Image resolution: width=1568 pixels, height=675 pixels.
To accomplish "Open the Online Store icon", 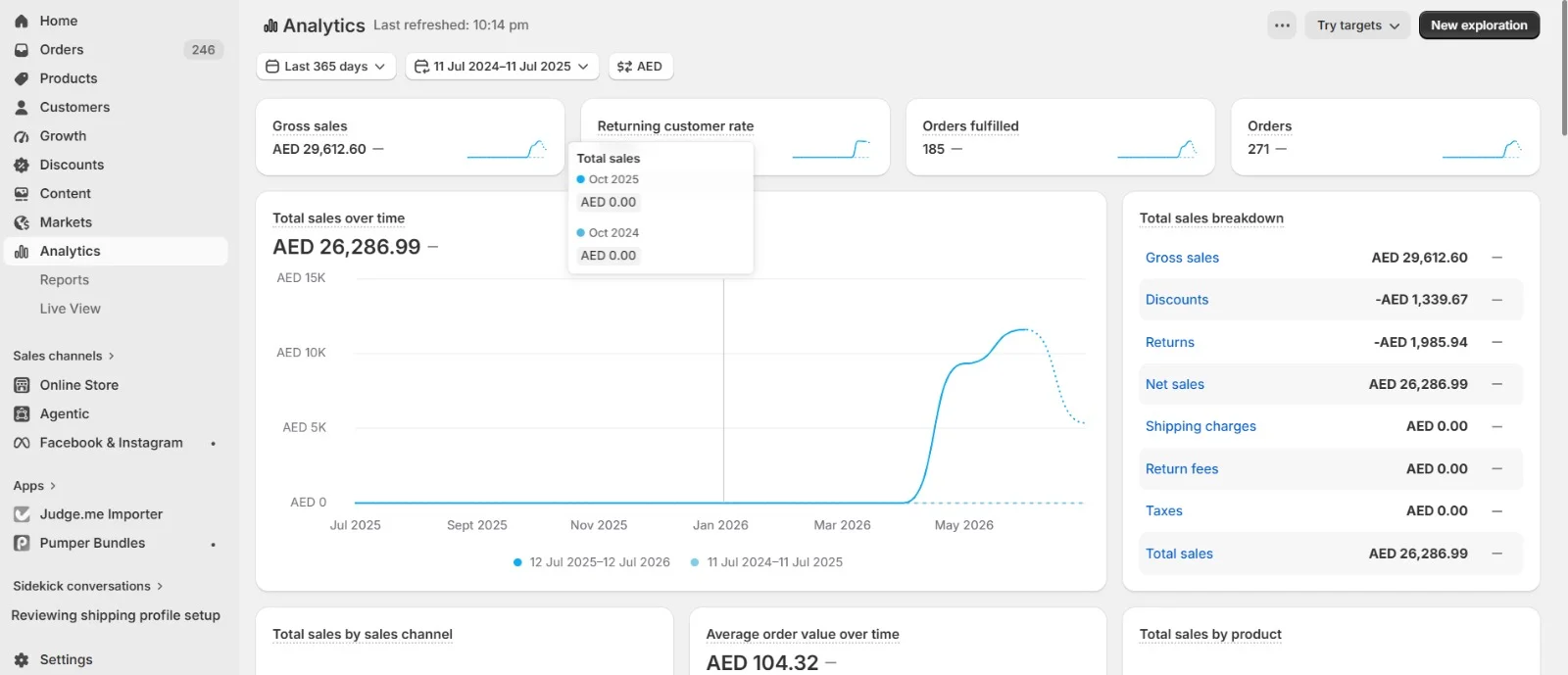I will (22, 385).
